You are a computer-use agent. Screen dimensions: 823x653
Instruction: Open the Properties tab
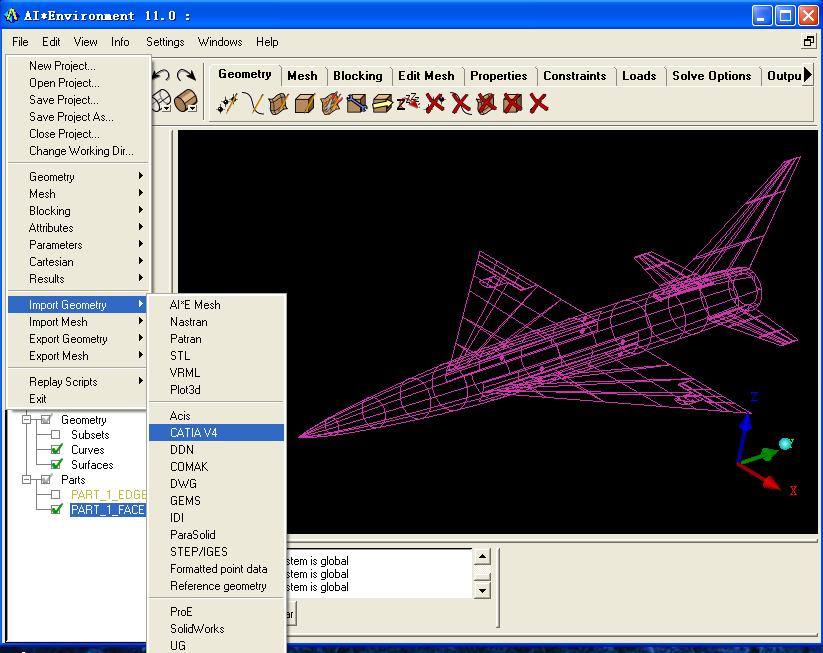[499, 76]
